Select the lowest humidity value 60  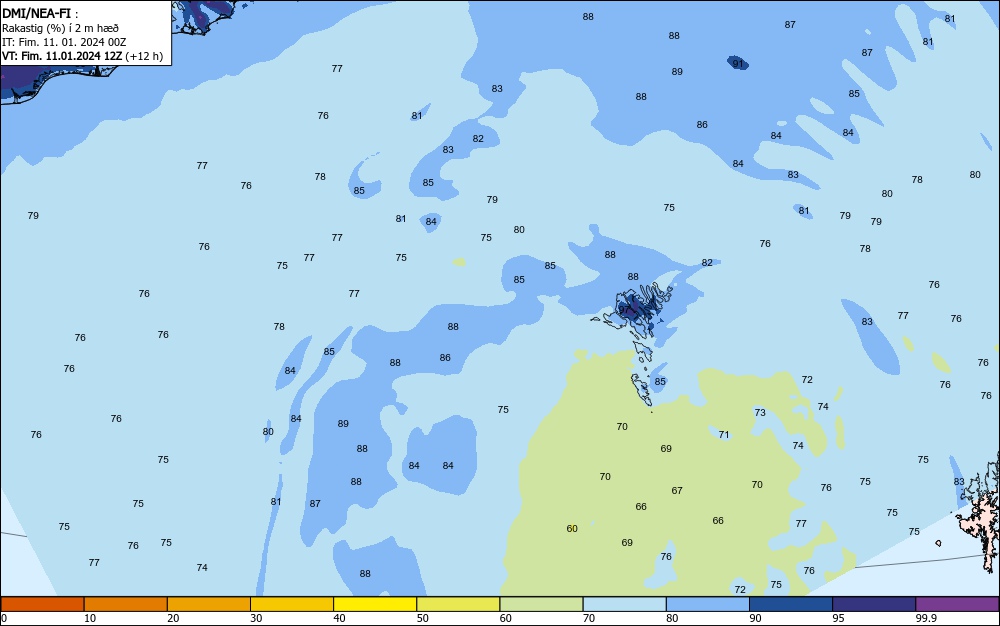[x=572, y=528]
